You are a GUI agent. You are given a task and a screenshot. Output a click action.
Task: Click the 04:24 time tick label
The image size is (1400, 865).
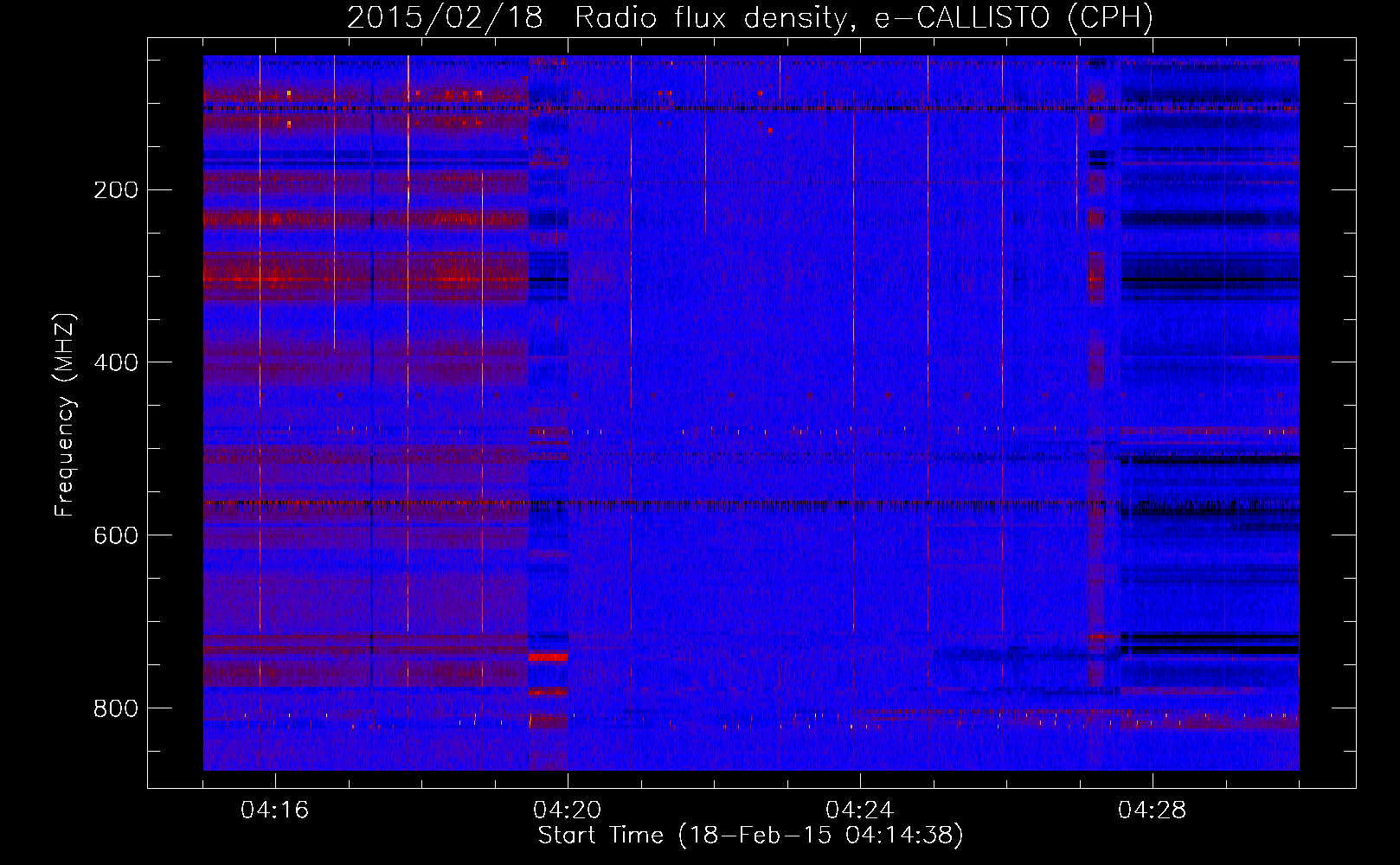(860, 811)
